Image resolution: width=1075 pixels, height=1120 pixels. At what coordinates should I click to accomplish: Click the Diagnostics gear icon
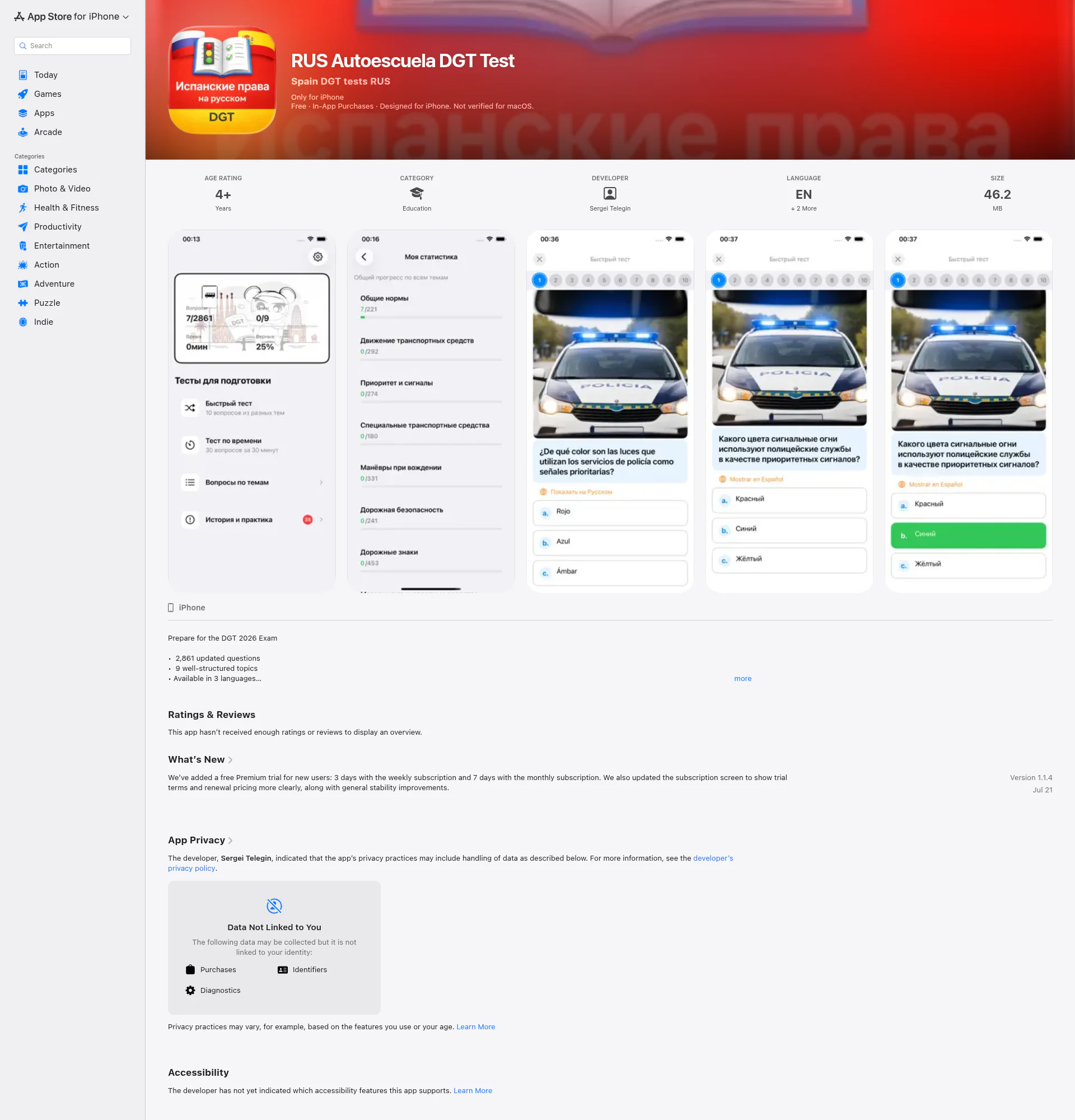190,990
